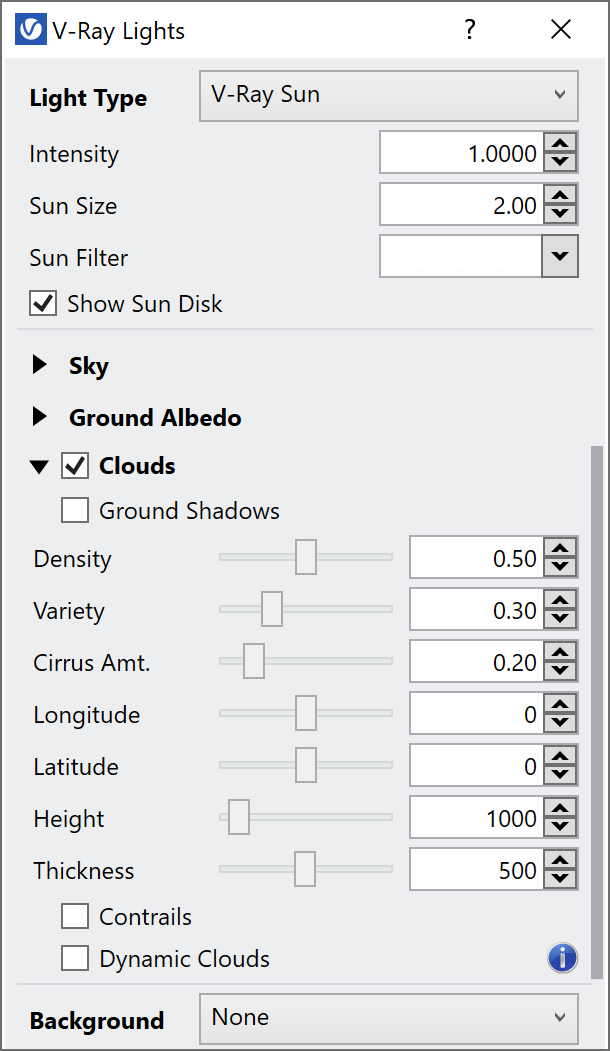This screenshot has width=610, height=1051.
Task: Click the Cirrus Amt. slider handle
Action: [253, 661]
